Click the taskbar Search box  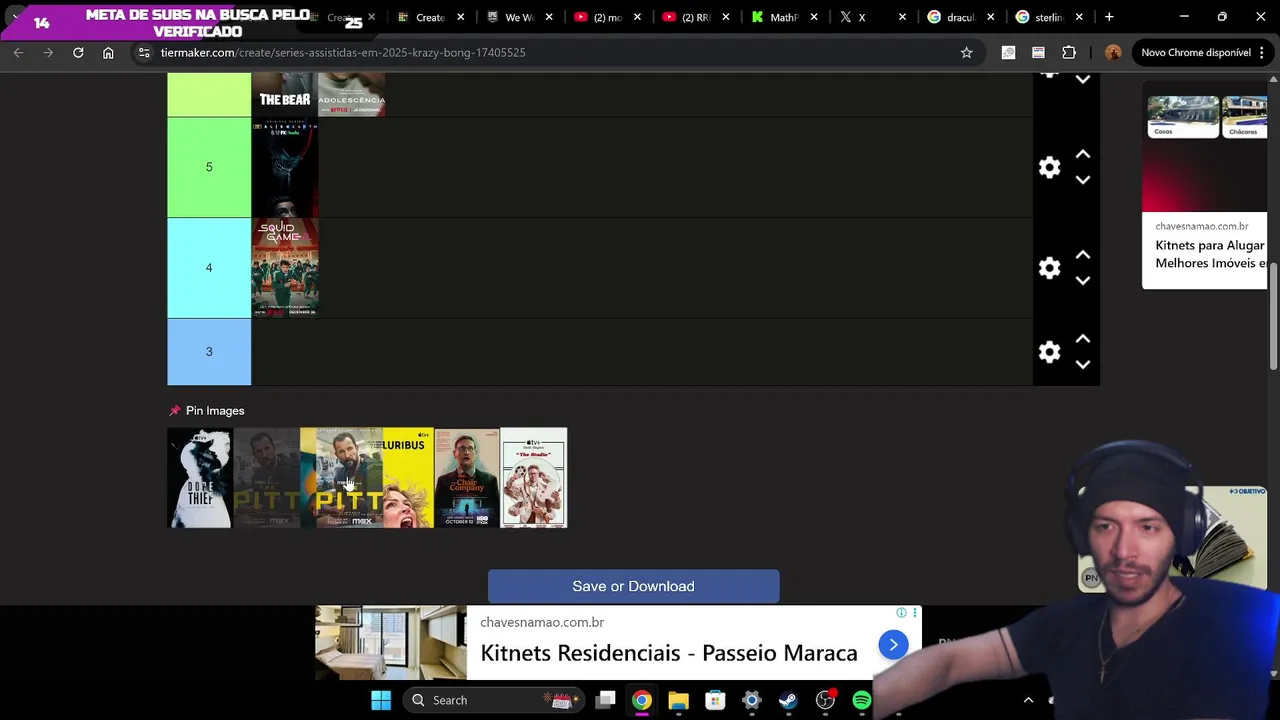click(493, 700)
